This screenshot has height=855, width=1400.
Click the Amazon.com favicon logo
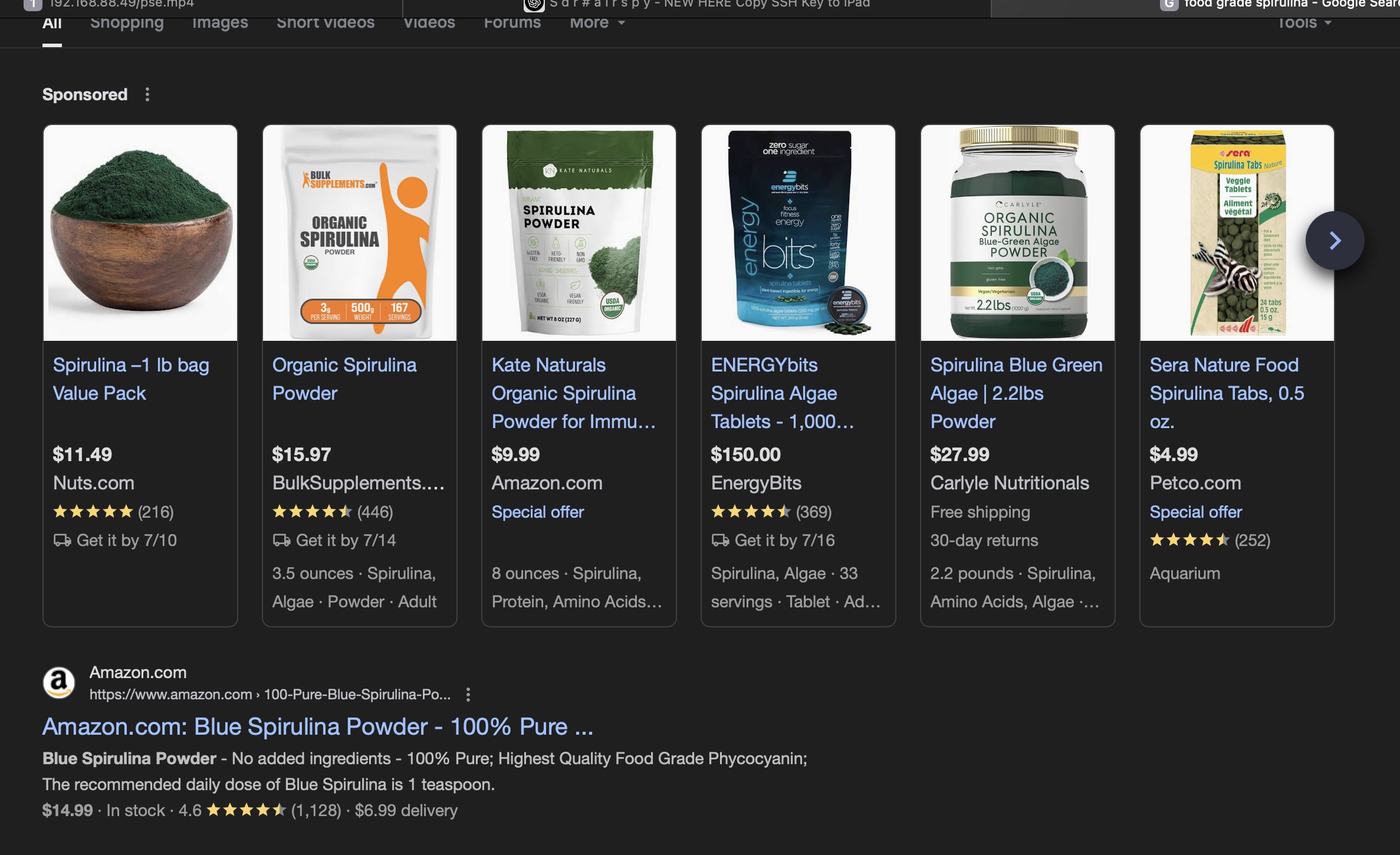tap(59, 682)
